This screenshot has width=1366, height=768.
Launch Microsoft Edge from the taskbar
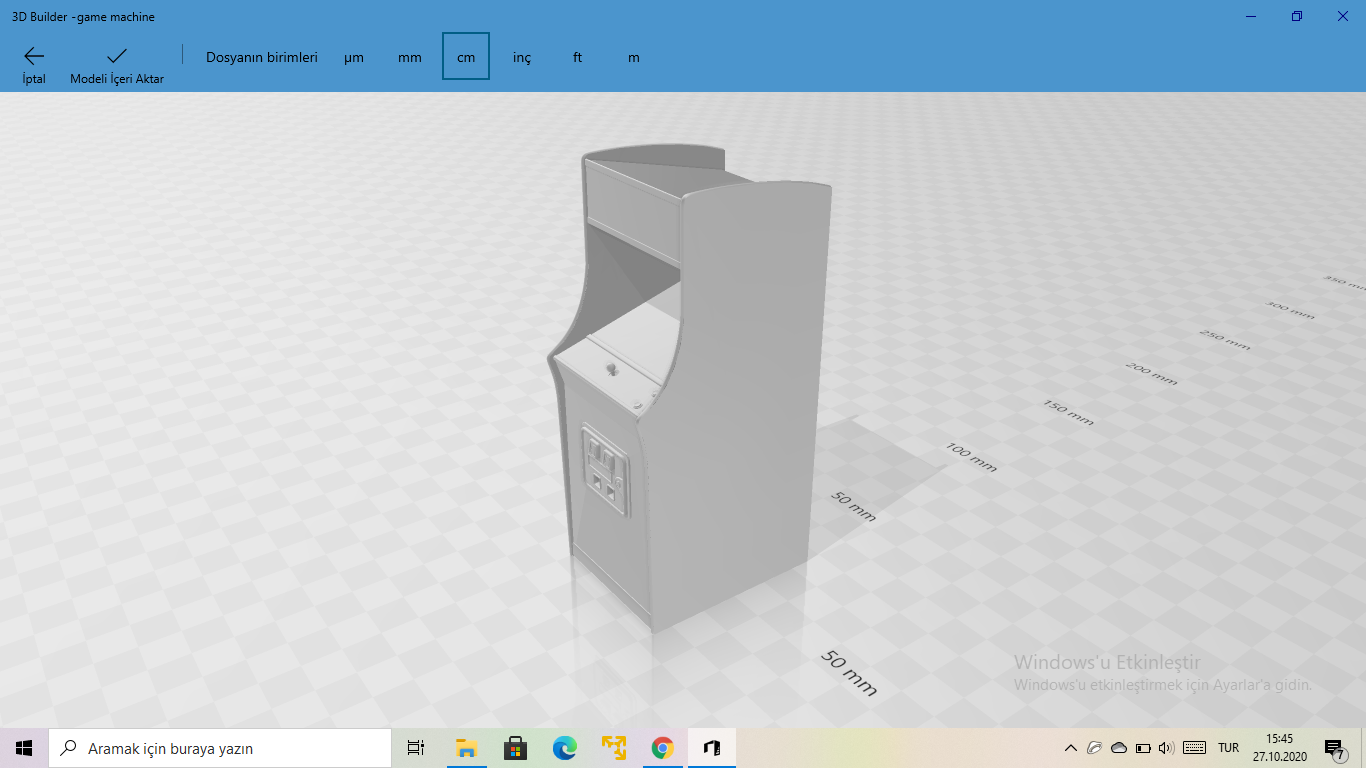(x=564, y=748)
